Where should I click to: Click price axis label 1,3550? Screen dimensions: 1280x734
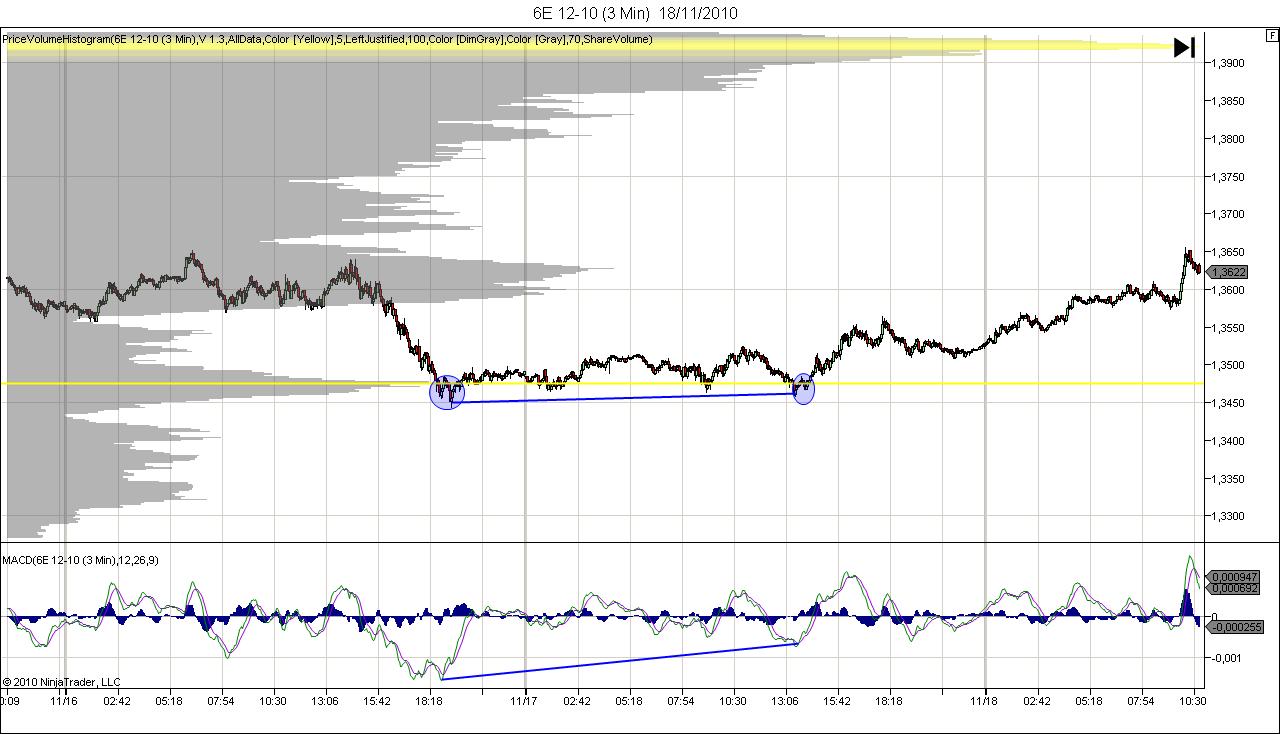coord(1229,328)
